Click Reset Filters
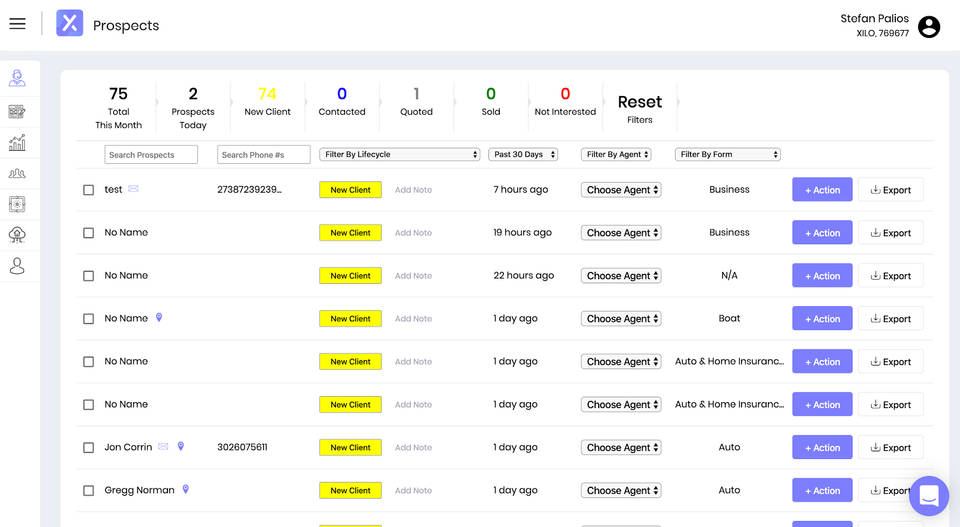The width and height of the screenshot is (960, 527). 640,108
